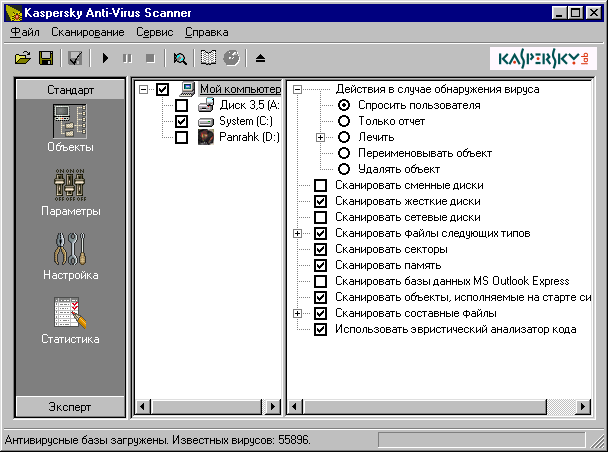Expand the Лечить option node
This screenshot has height=452, width=608.
tap(320, 137)
